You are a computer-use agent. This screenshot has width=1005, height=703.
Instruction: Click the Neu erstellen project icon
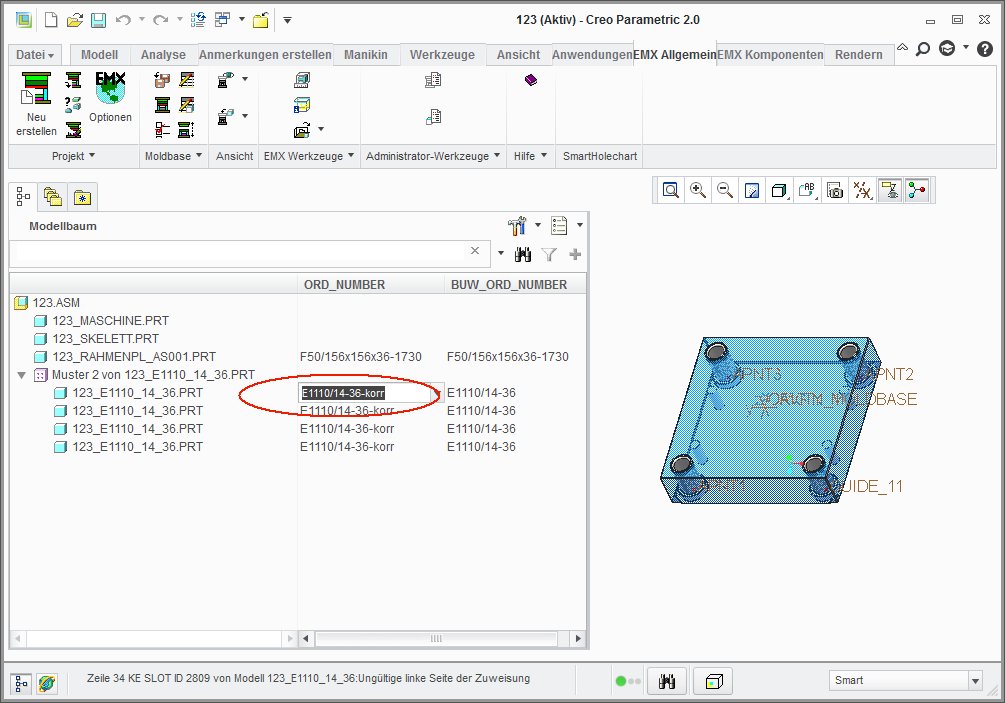(x=36, y=88)
